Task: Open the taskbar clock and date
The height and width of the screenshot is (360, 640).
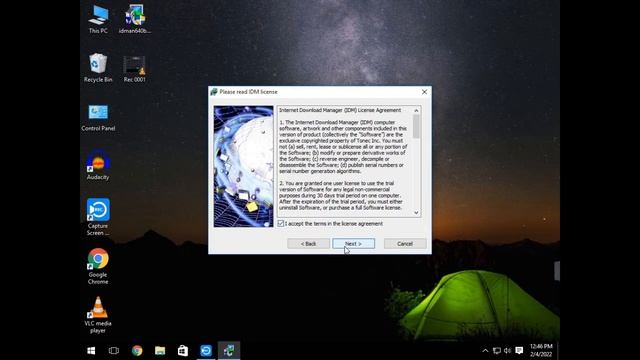Action: tap(541, 351)
